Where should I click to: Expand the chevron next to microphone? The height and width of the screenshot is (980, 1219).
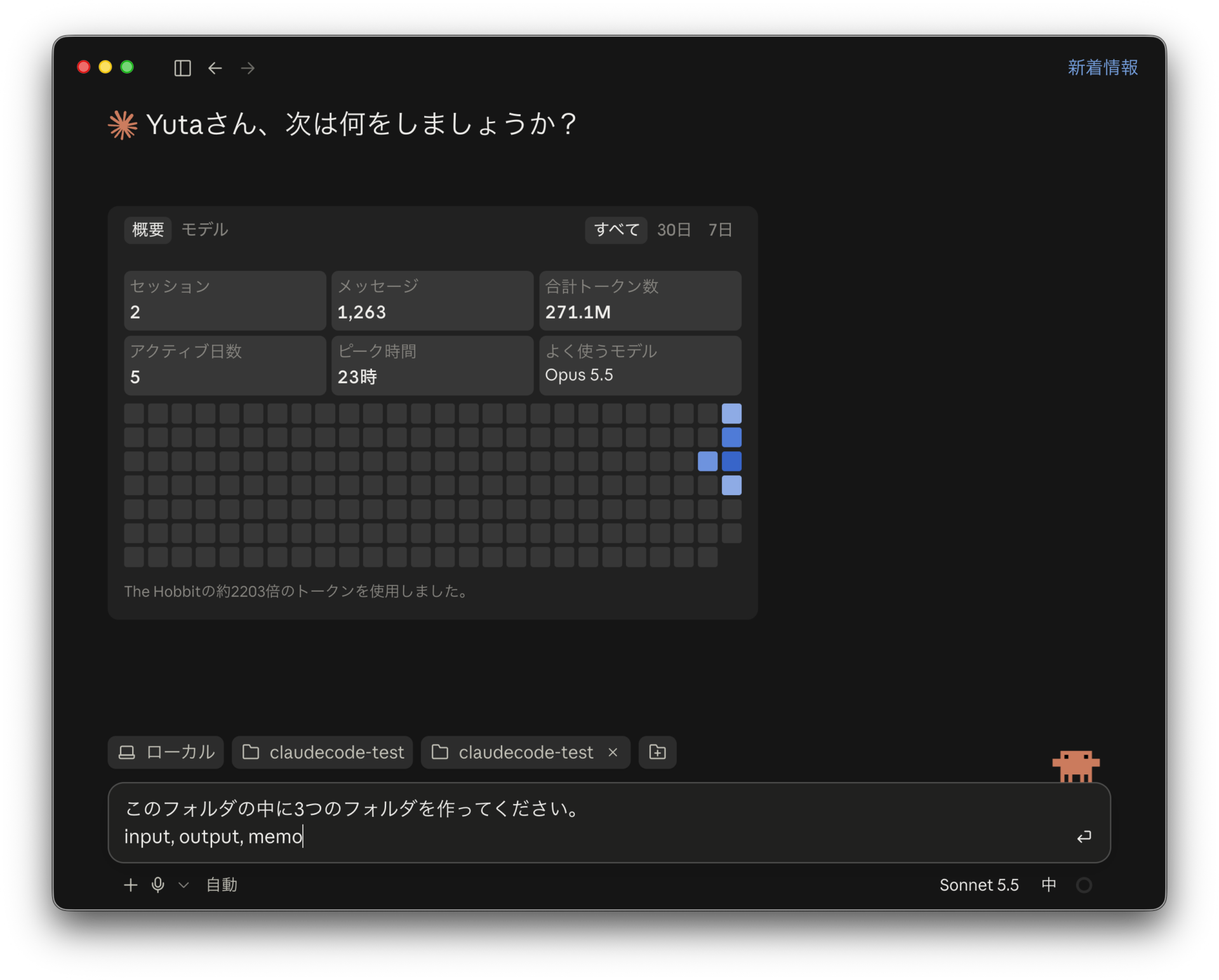click(183, 885)
